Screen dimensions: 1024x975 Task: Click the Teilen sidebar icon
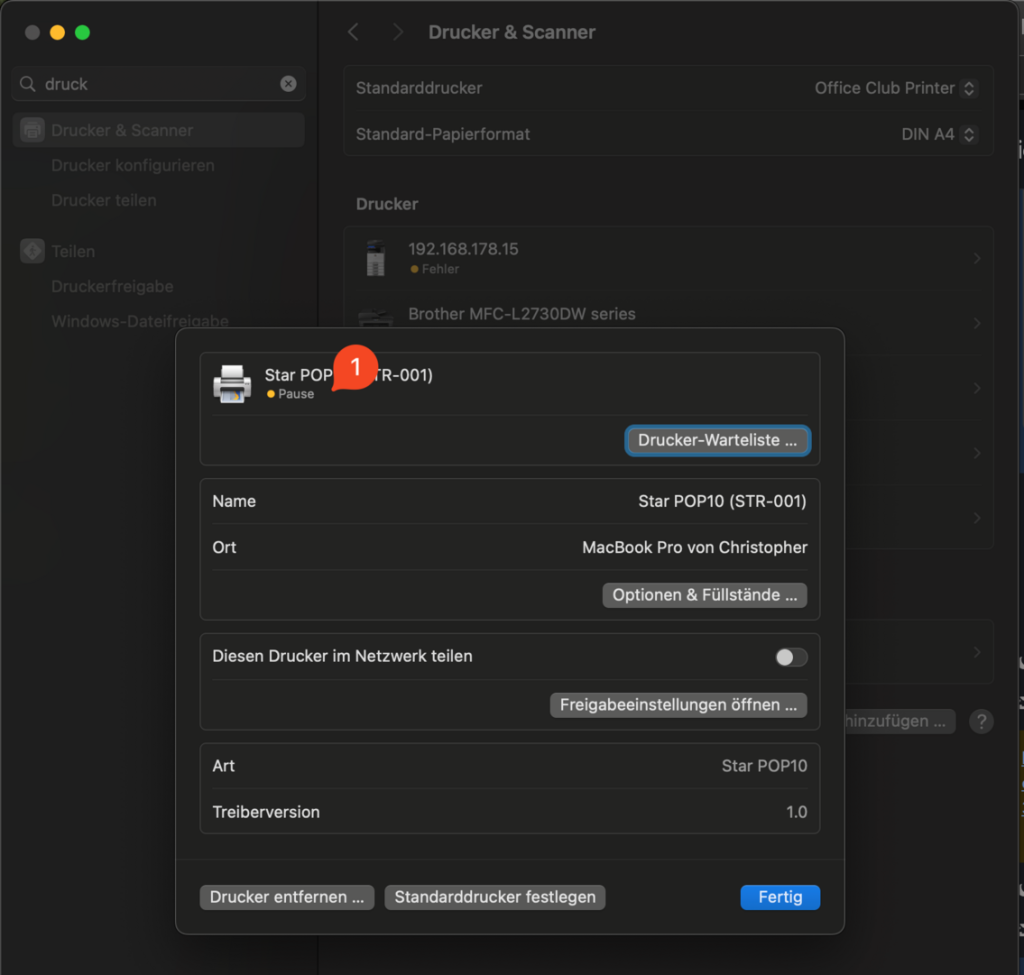[x=33, y=251]
